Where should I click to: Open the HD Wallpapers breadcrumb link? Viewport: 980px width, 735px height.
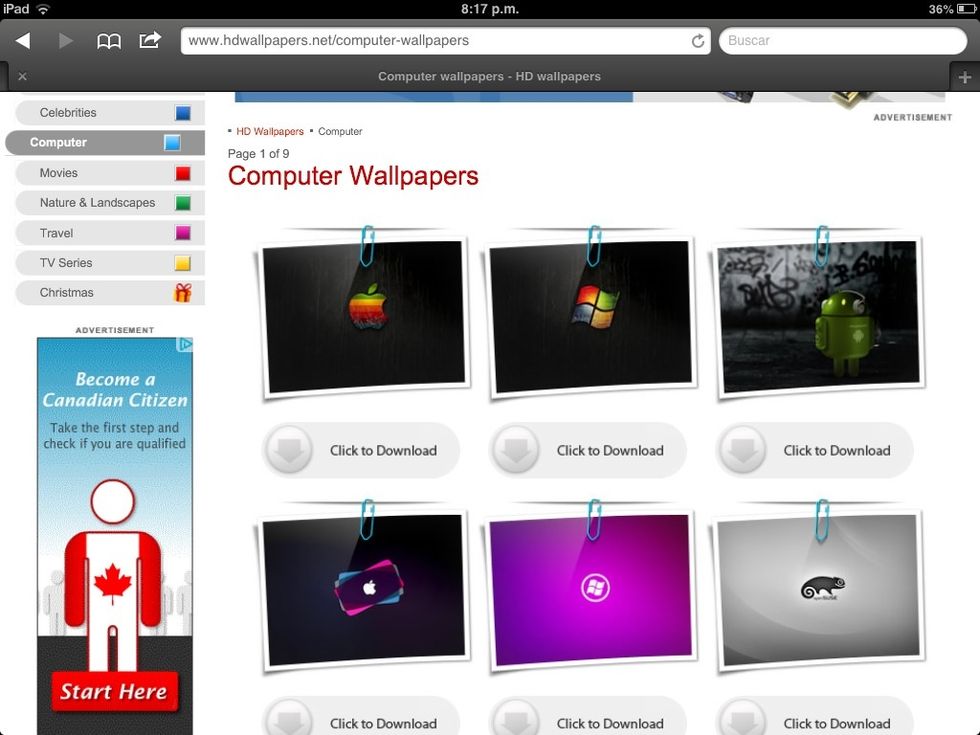click(x=268, y=131)
